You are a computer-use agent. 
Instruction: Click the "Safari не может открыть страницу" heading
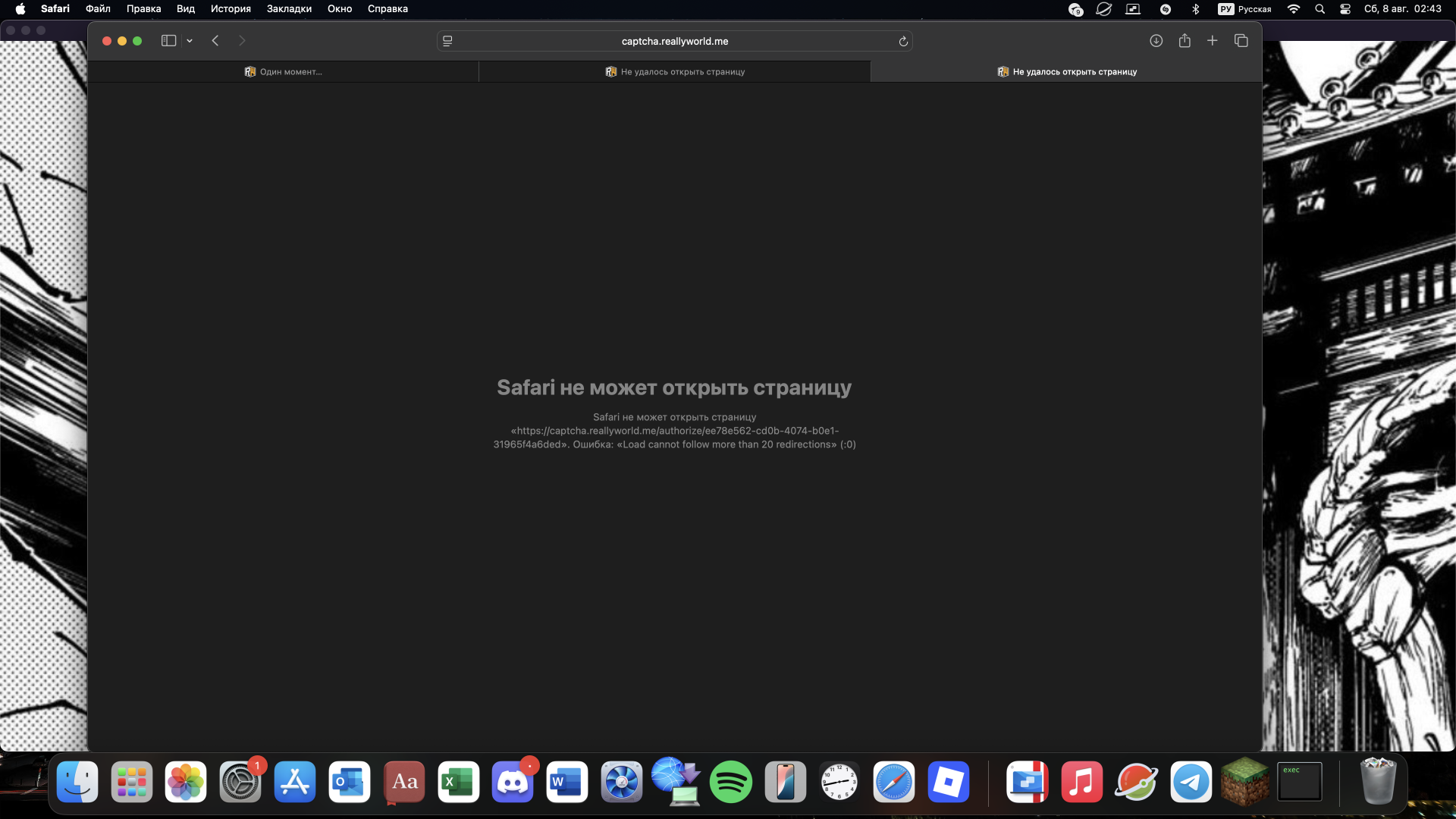click(674, 388)
